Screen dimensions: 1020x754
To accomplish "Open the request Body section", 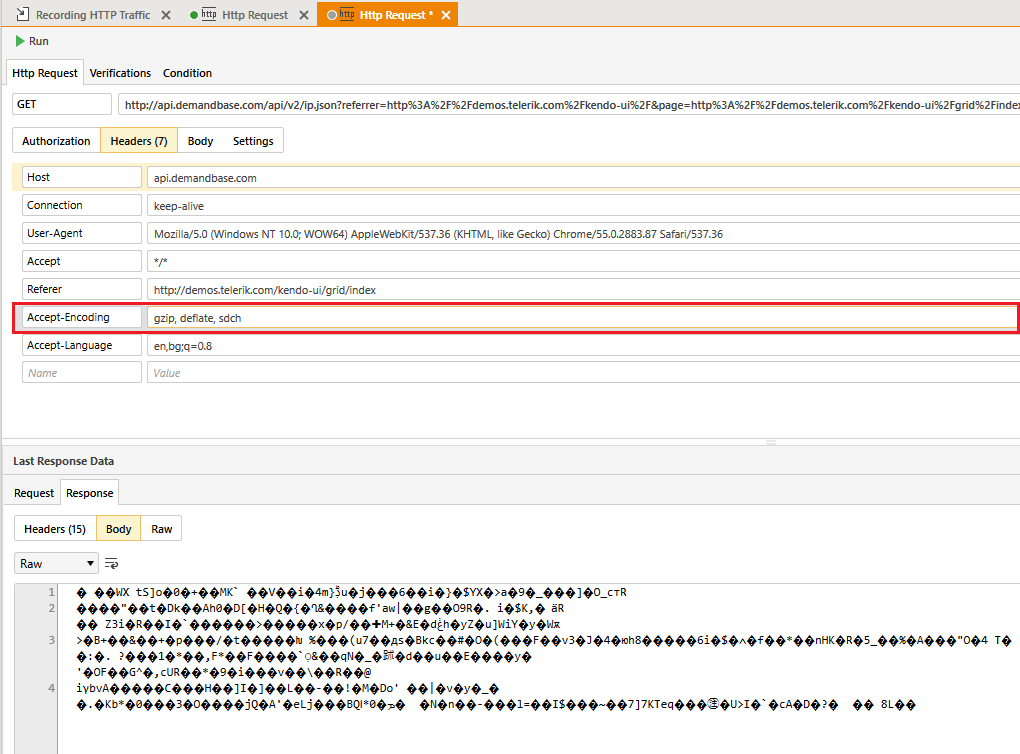I will tap(200, 141).
